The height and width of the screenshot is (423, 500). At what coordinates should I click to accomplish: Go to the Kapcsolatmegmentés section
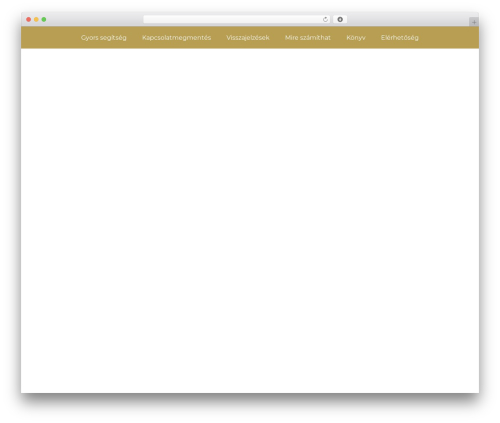coord(176,38)
